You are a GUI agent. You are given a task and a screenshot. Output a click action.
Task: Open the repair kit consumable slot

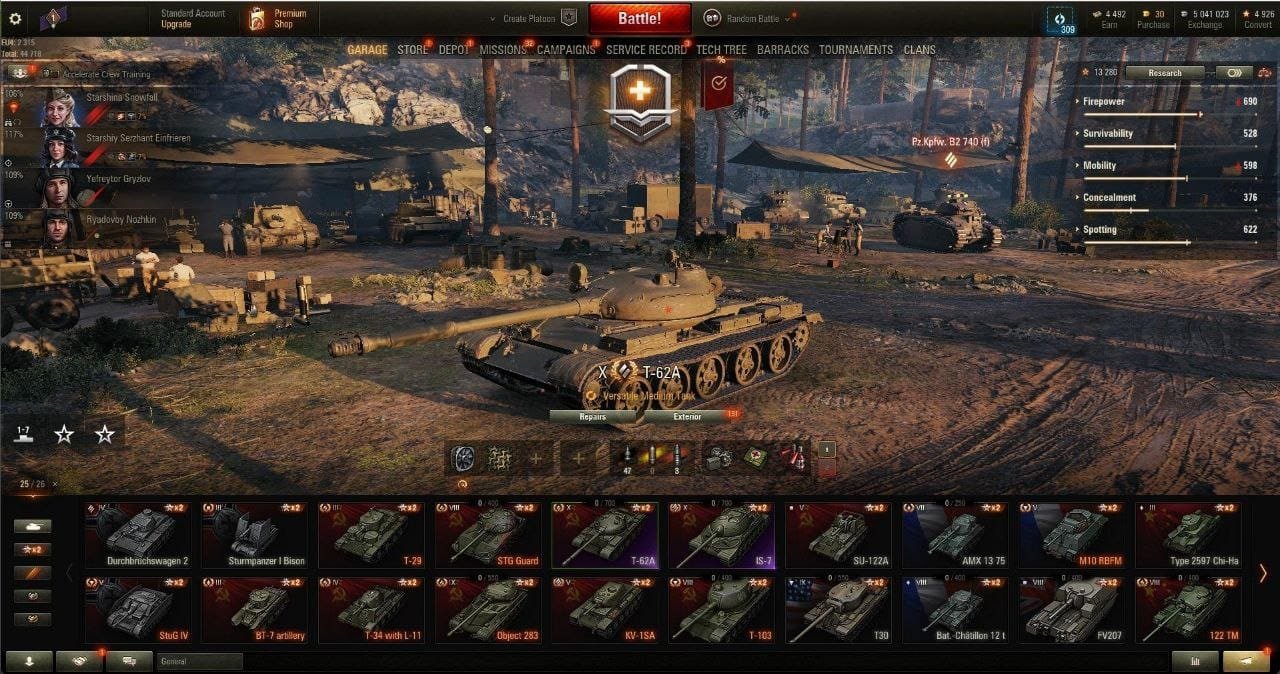pyautogui.click(x=718, y=458)
